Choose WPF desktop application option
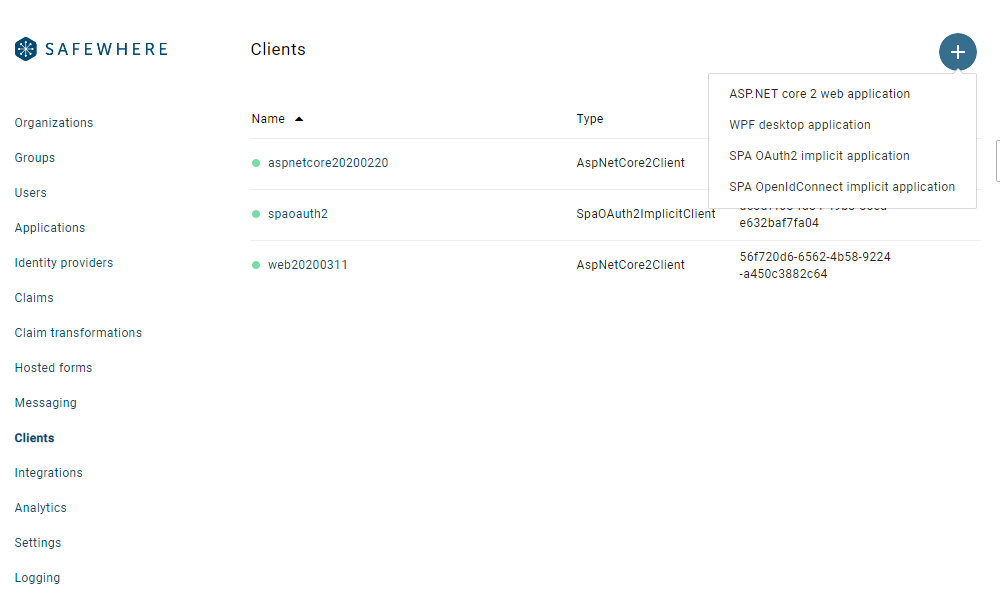 pyautogui.click(x=800, y=125)
